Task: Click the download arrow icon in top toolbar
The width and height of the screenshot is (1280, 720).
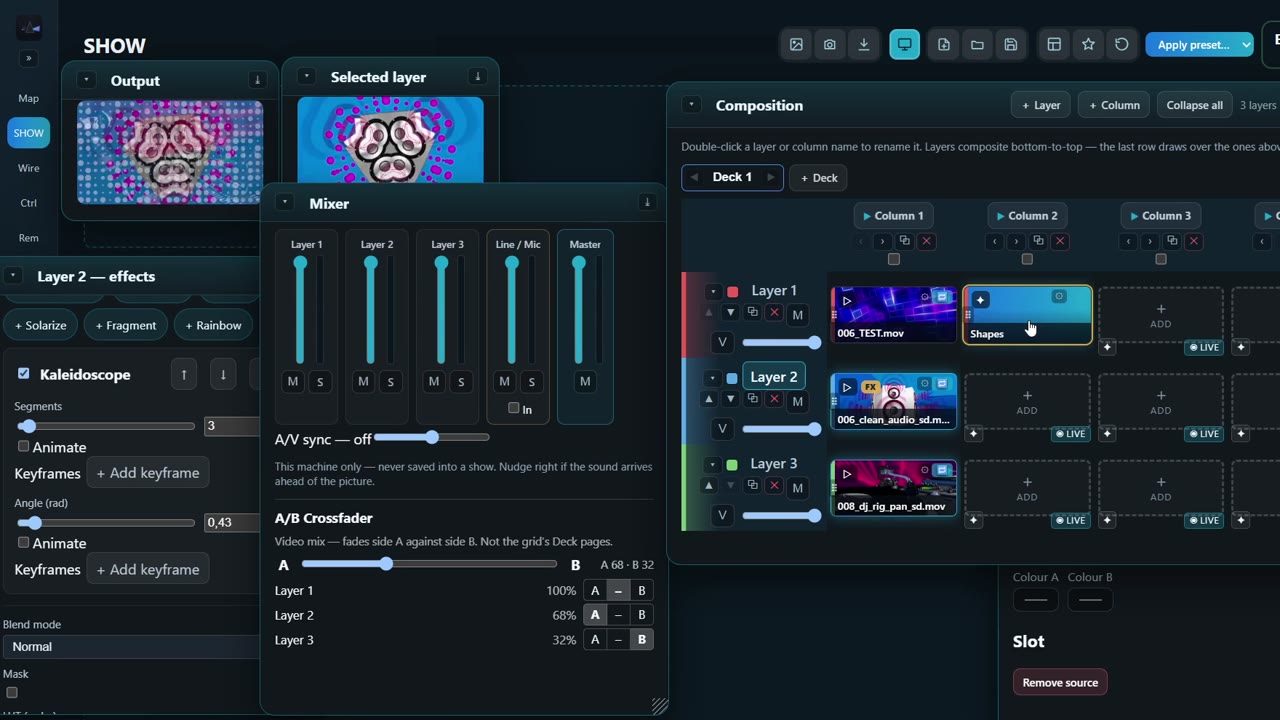Action: pos(864,45)
